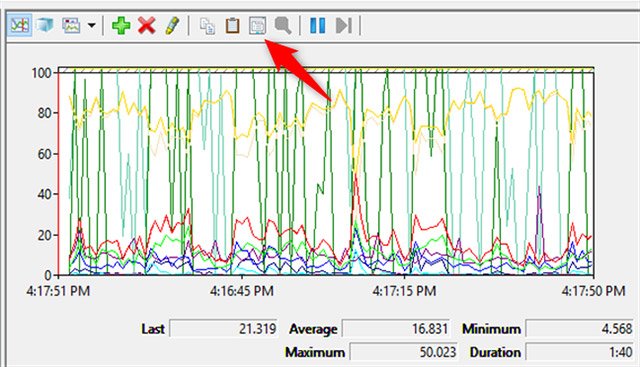Click the Maximum value field
Image resolution: width=640 pixels, height=367 pixels.
pos(404,352)
